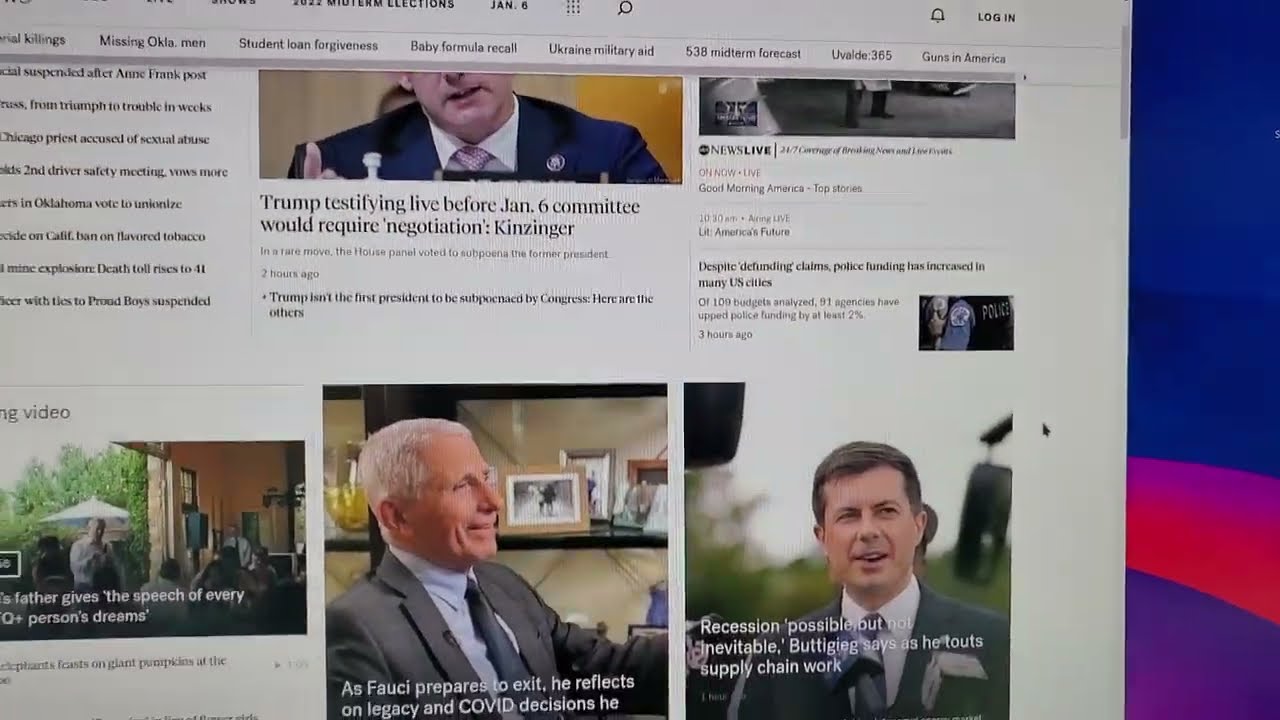The image size is (1280, 720).
Task: Open police funding increased headline
Action: pos(841,274)
